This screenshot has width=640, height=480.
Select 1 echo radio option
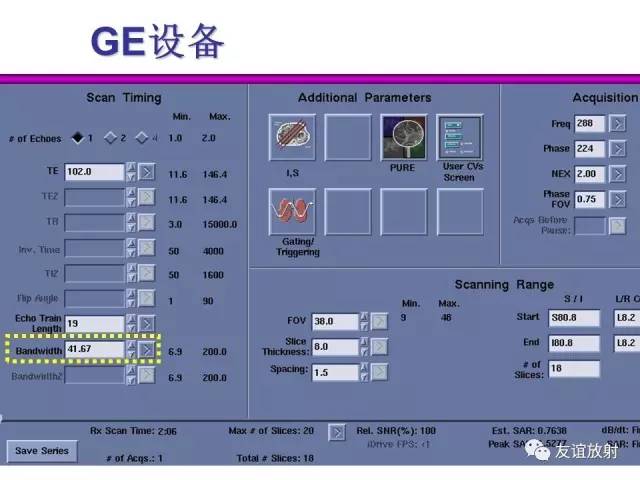point(78,138)
